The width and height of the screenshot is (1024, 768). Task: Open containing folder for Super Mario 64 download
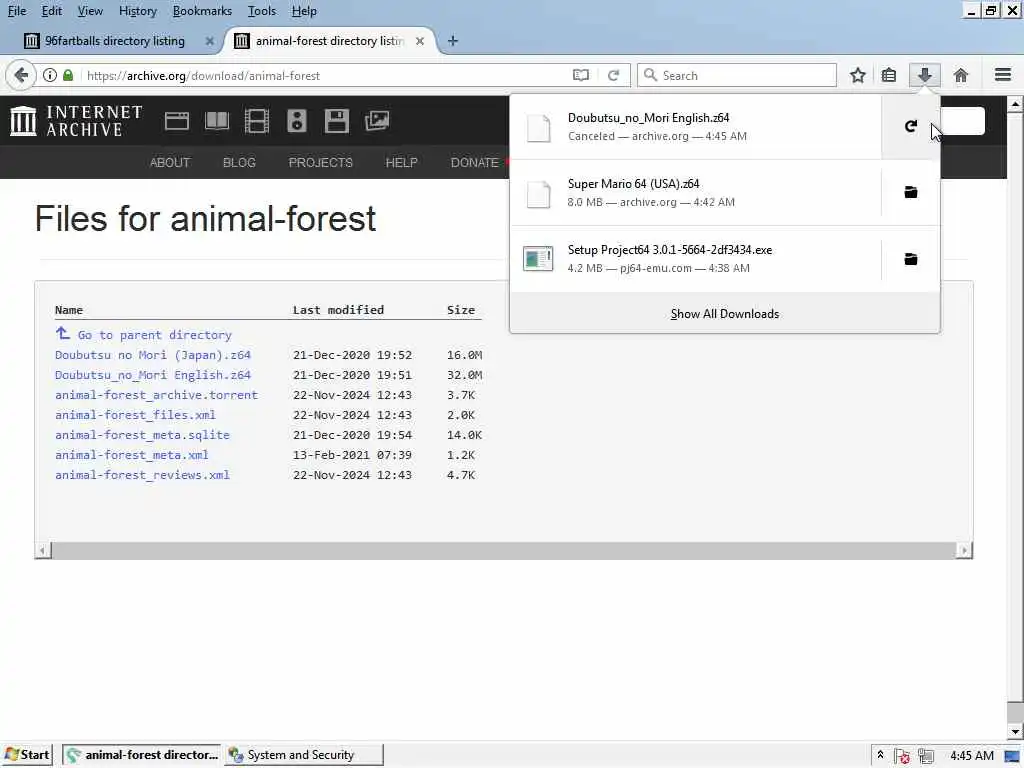click(x=910, y=192)
